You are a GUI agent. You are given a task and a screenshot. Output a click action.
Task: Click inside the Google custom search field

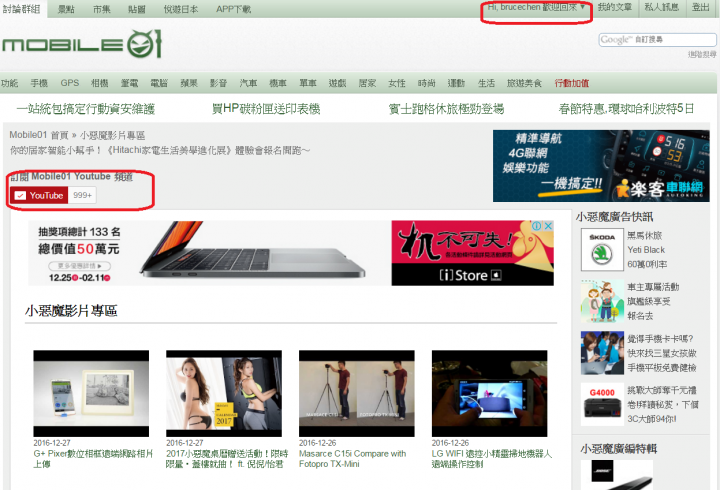point(657,39)
